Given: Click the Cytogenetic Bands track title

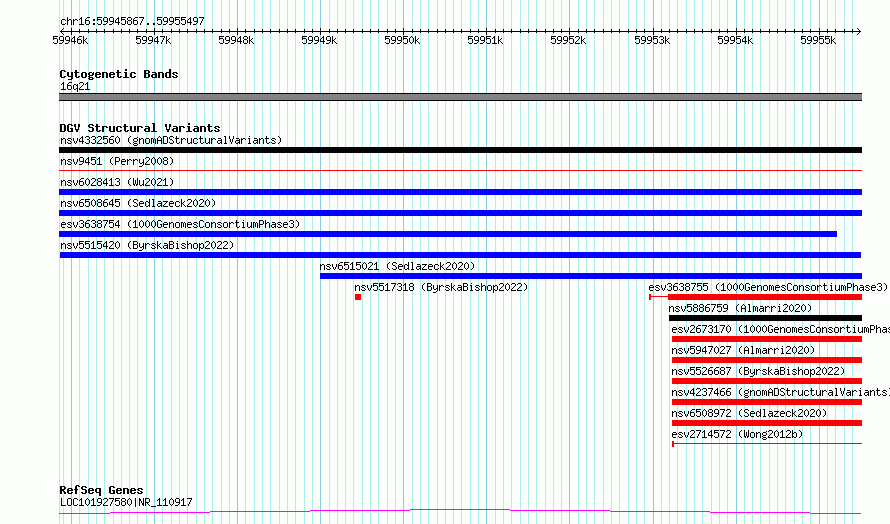Looking at the screenshot, I should (x=119, y=74).
